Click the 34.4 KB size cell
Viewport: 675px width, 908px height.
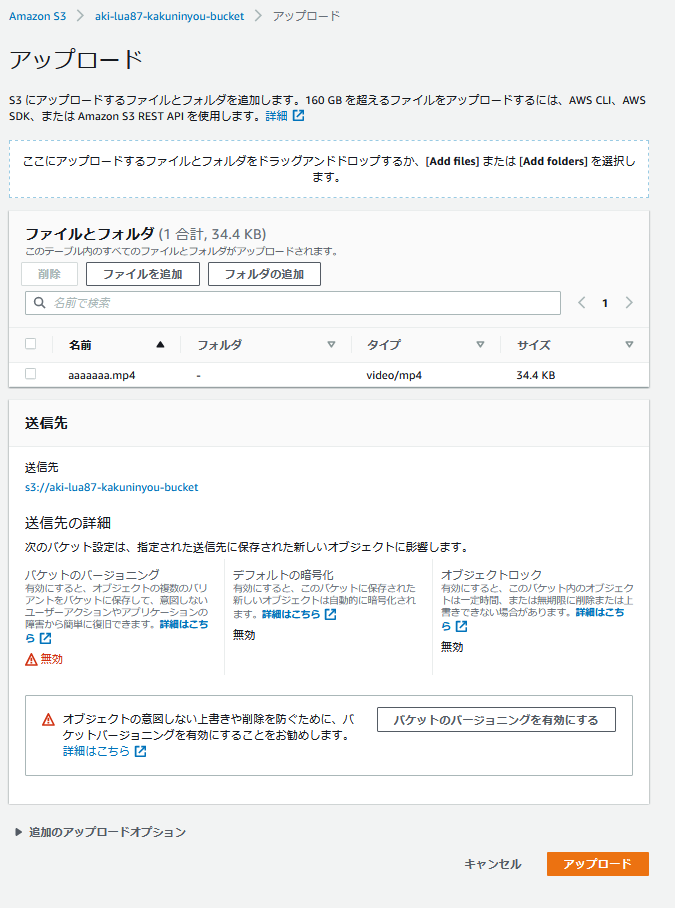point(535,375)
